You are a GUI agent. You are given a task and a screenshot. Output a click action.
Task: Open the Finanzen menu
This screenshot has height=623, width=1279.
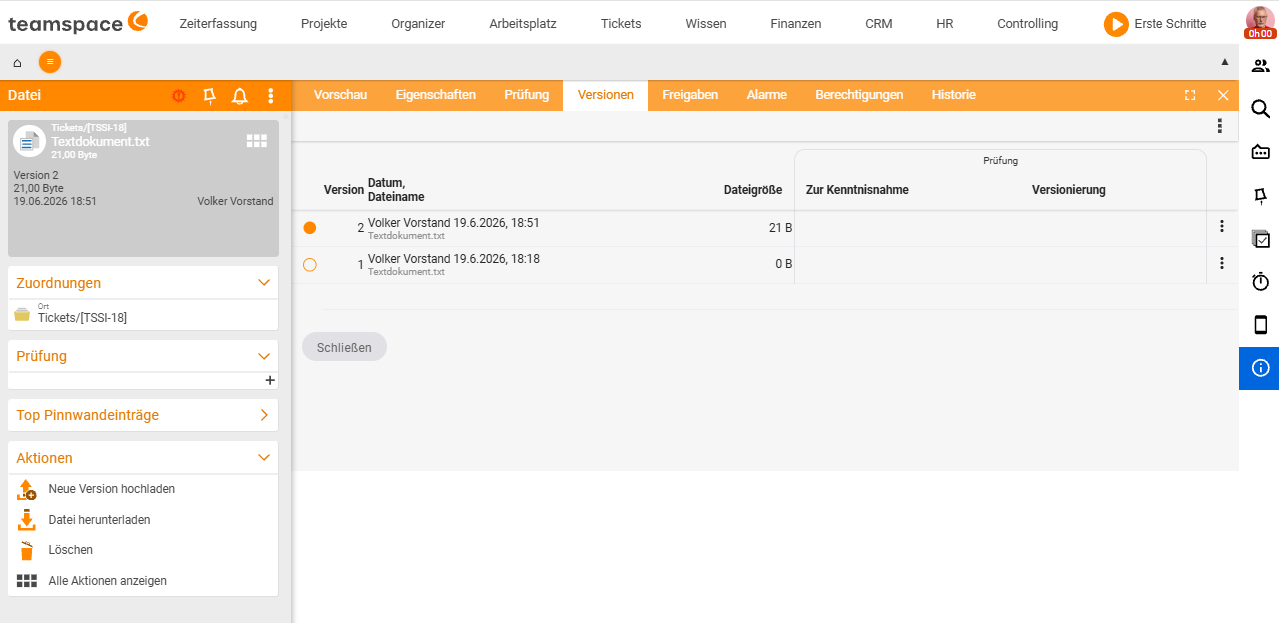tap(796, 24)
